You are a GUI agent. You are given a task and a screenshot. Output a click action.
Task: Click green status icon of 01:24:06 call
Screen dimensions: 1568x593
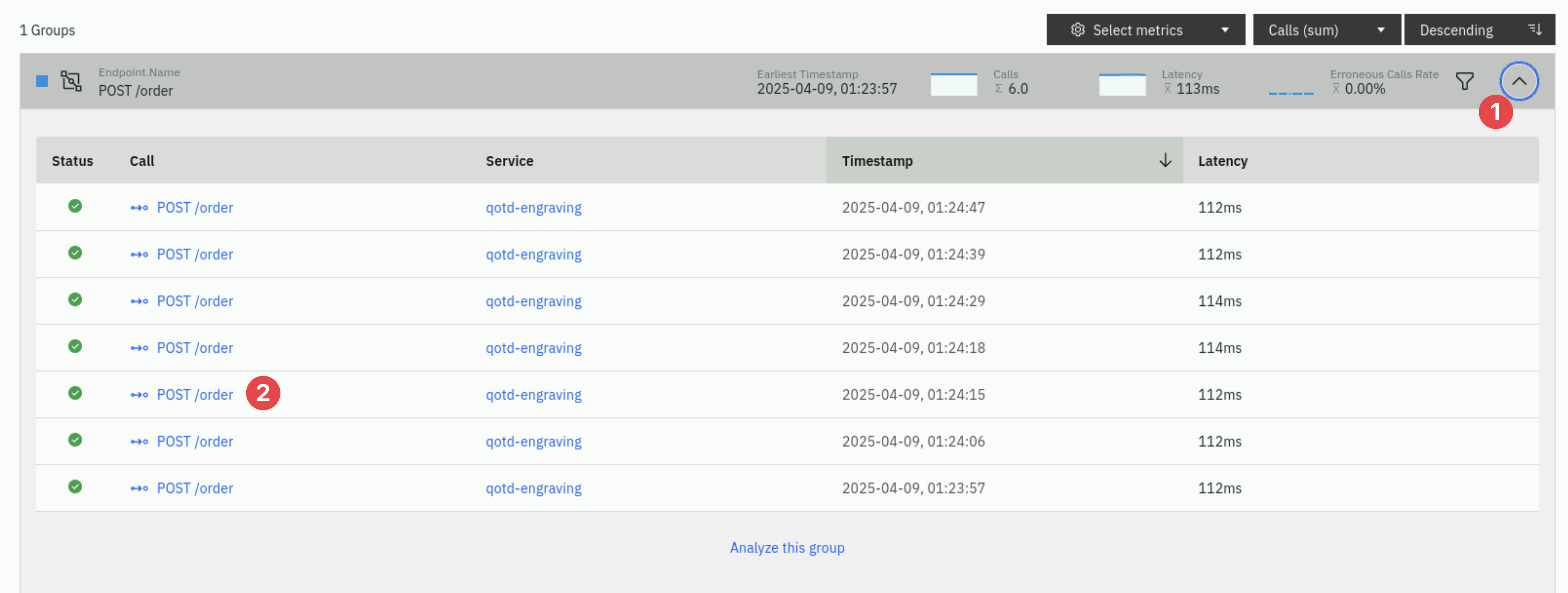75,439
